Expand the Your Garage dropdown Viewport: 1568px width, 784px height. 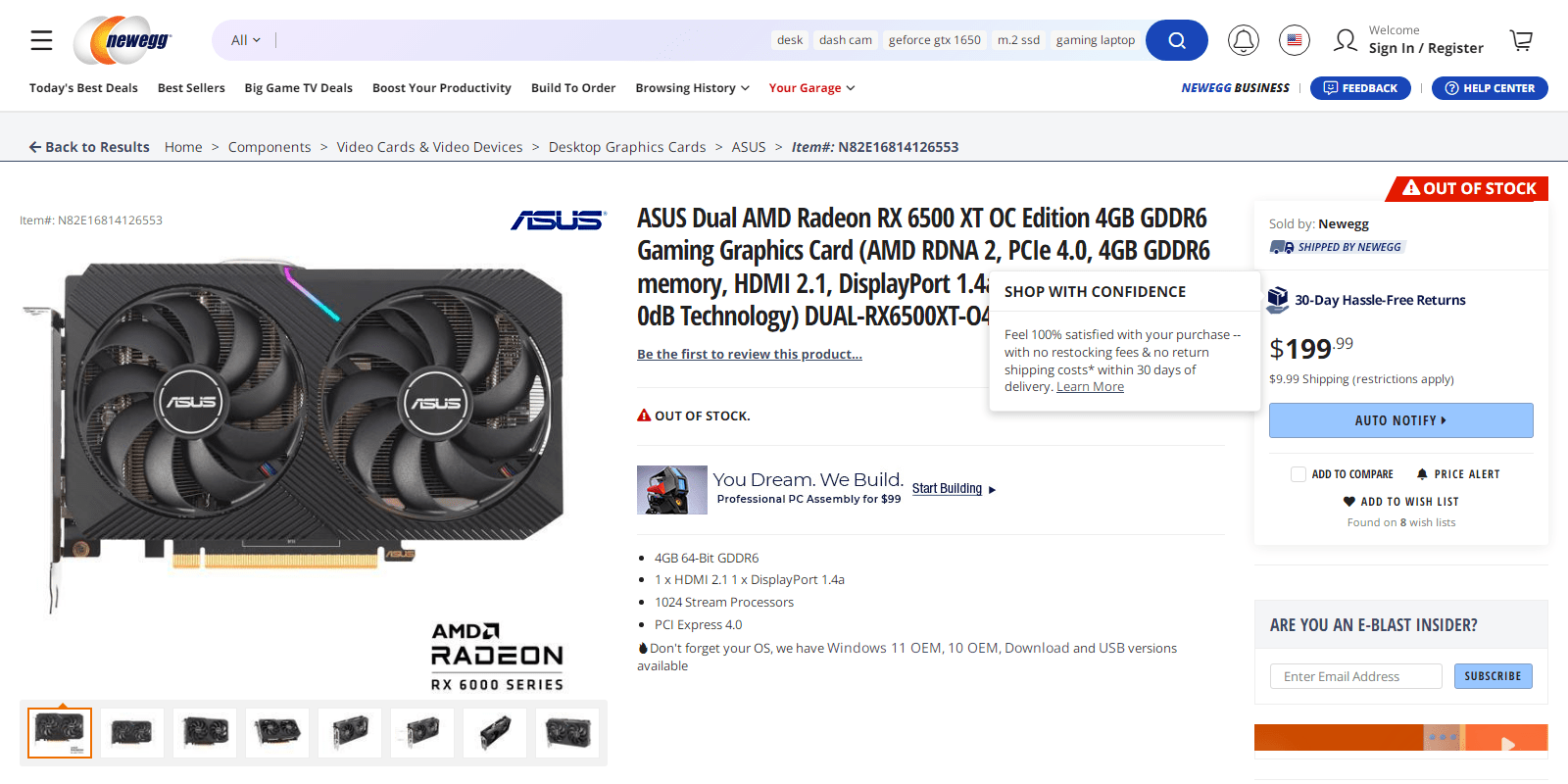tap(811, 88)
